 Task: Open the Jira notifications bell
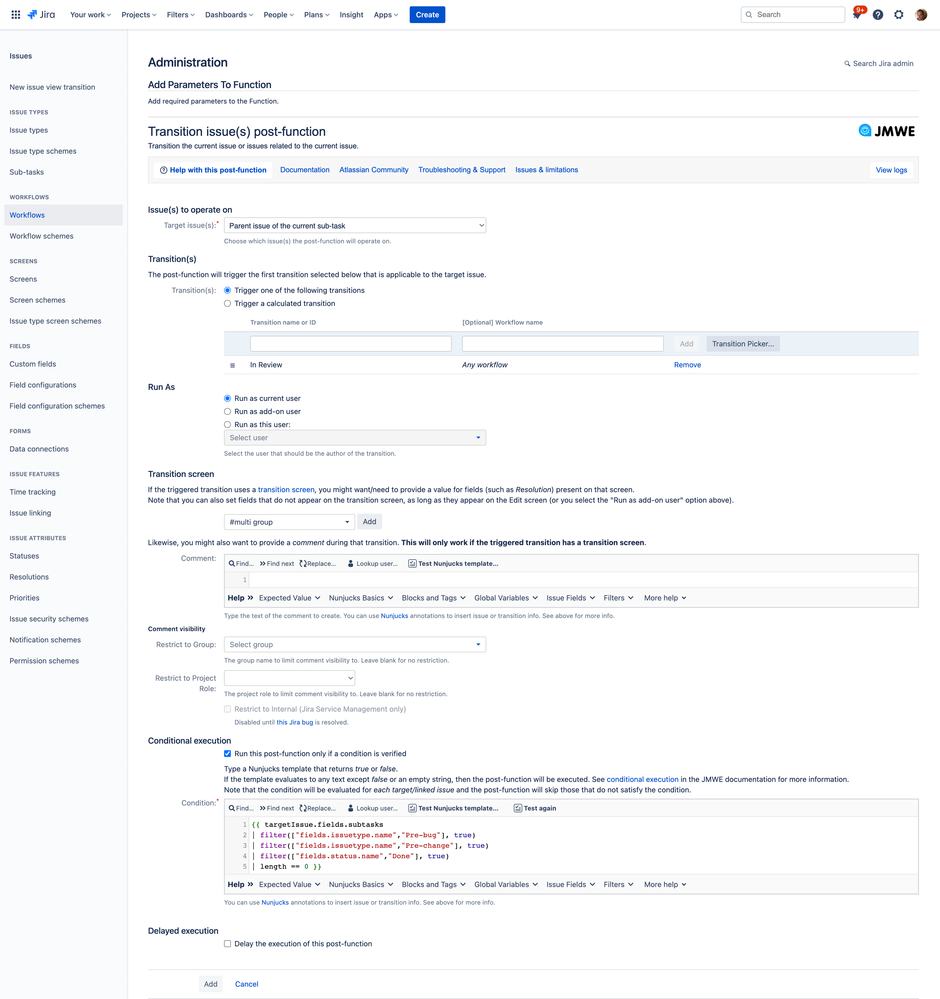click(857, 15)
